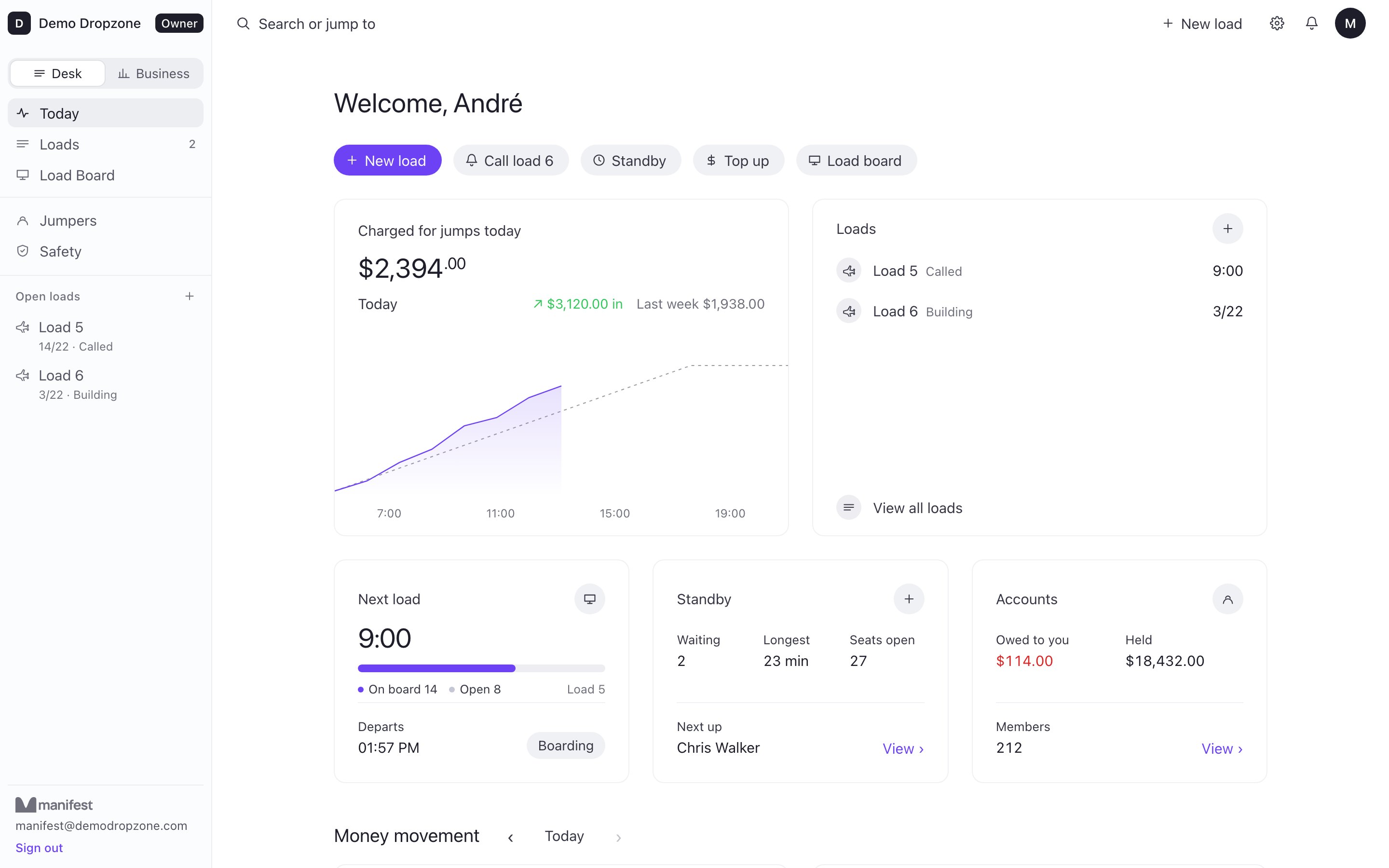The image size is (1389, 868).
Task: Click View link in the Standby card
Action: coord(903,748)
